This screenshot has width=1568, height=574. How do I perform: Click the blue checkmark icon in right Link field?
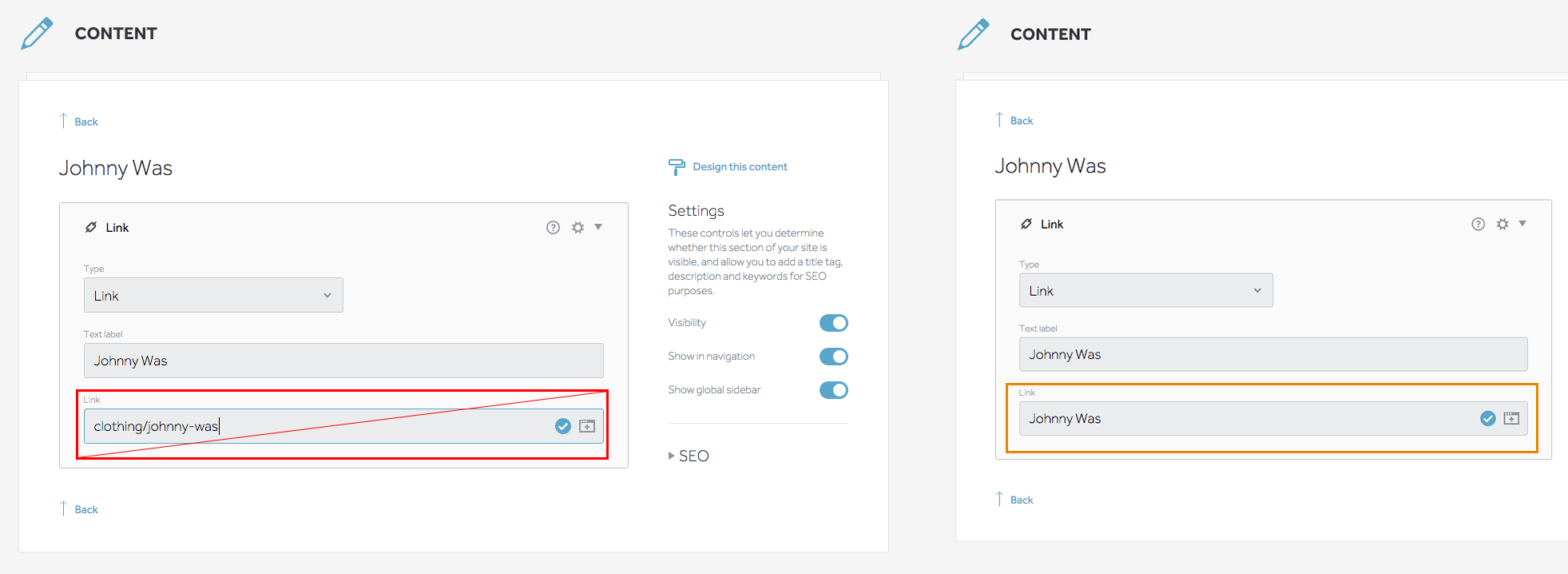[1487, 418]
